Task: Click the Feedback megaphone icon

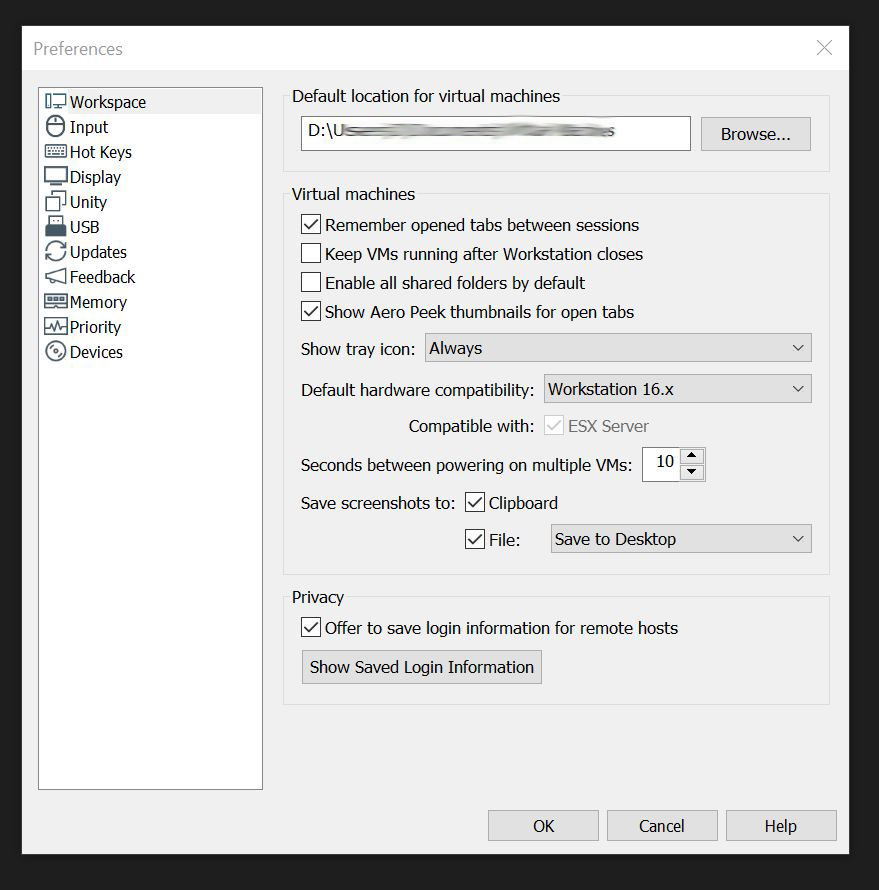Action: pos(55,277)
